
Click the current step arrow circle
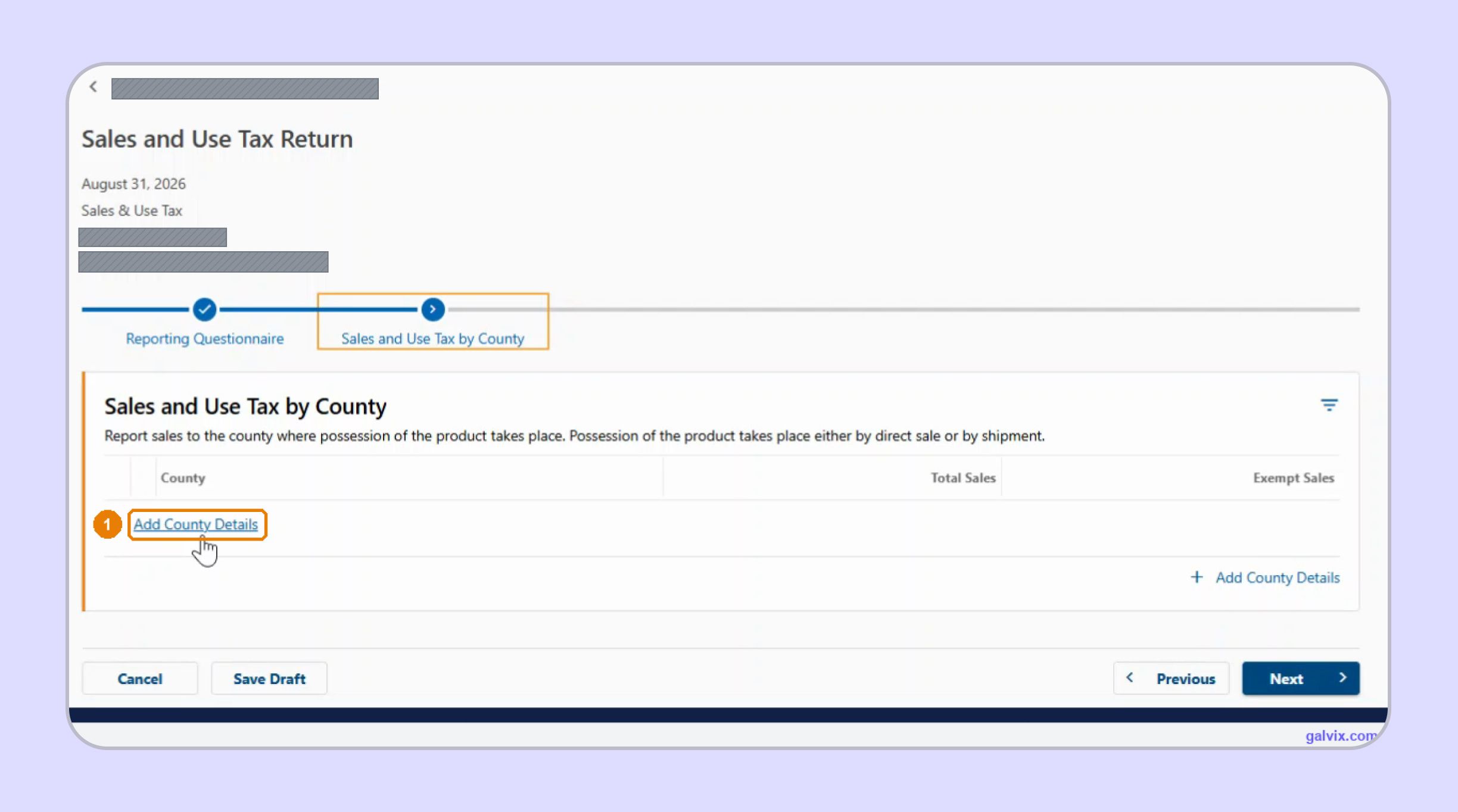tap(433, 310)
